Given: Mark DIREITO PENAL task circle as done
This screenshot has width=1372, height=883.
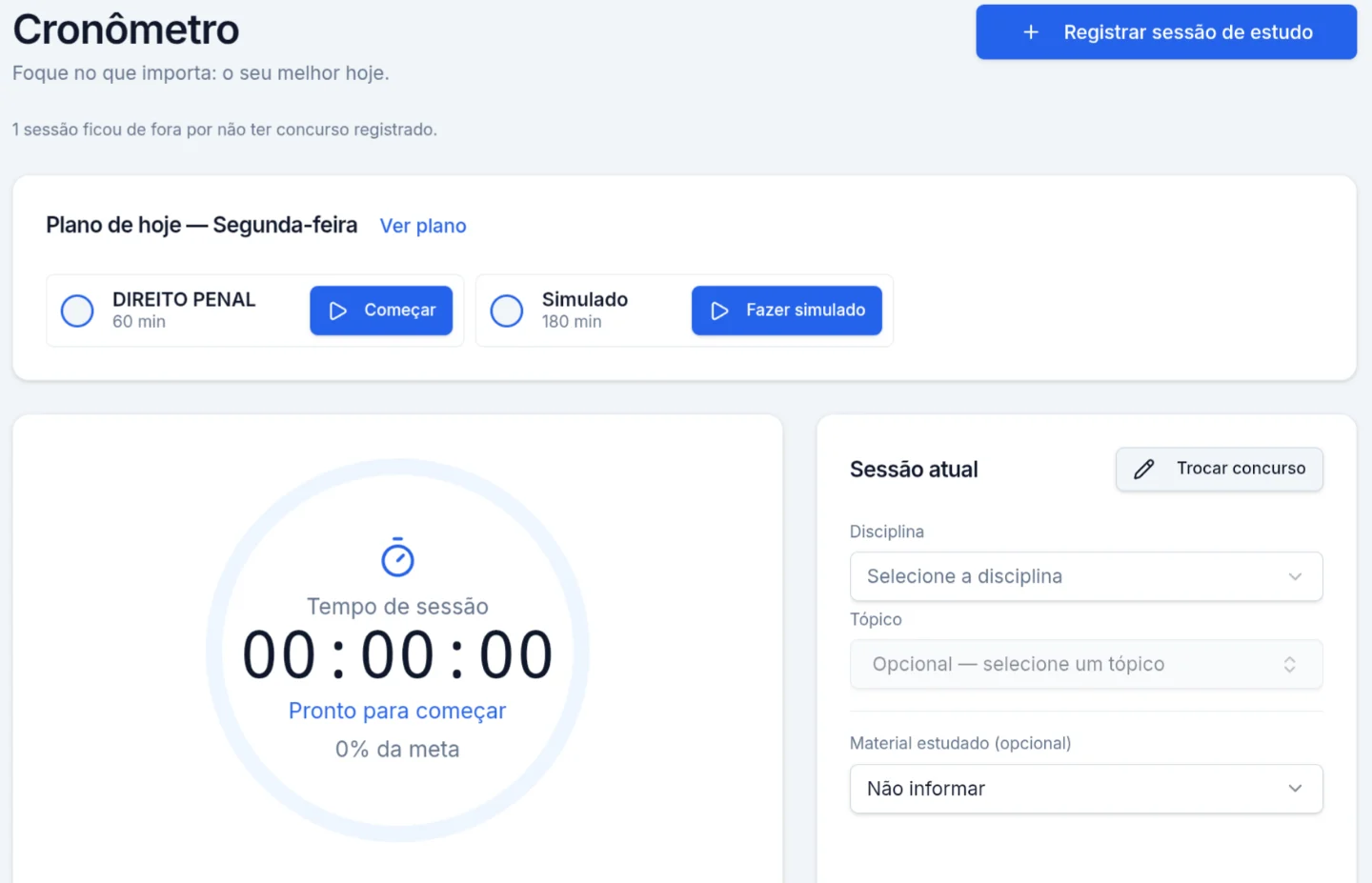Looking at the screenshot, I should pos(77,311).
